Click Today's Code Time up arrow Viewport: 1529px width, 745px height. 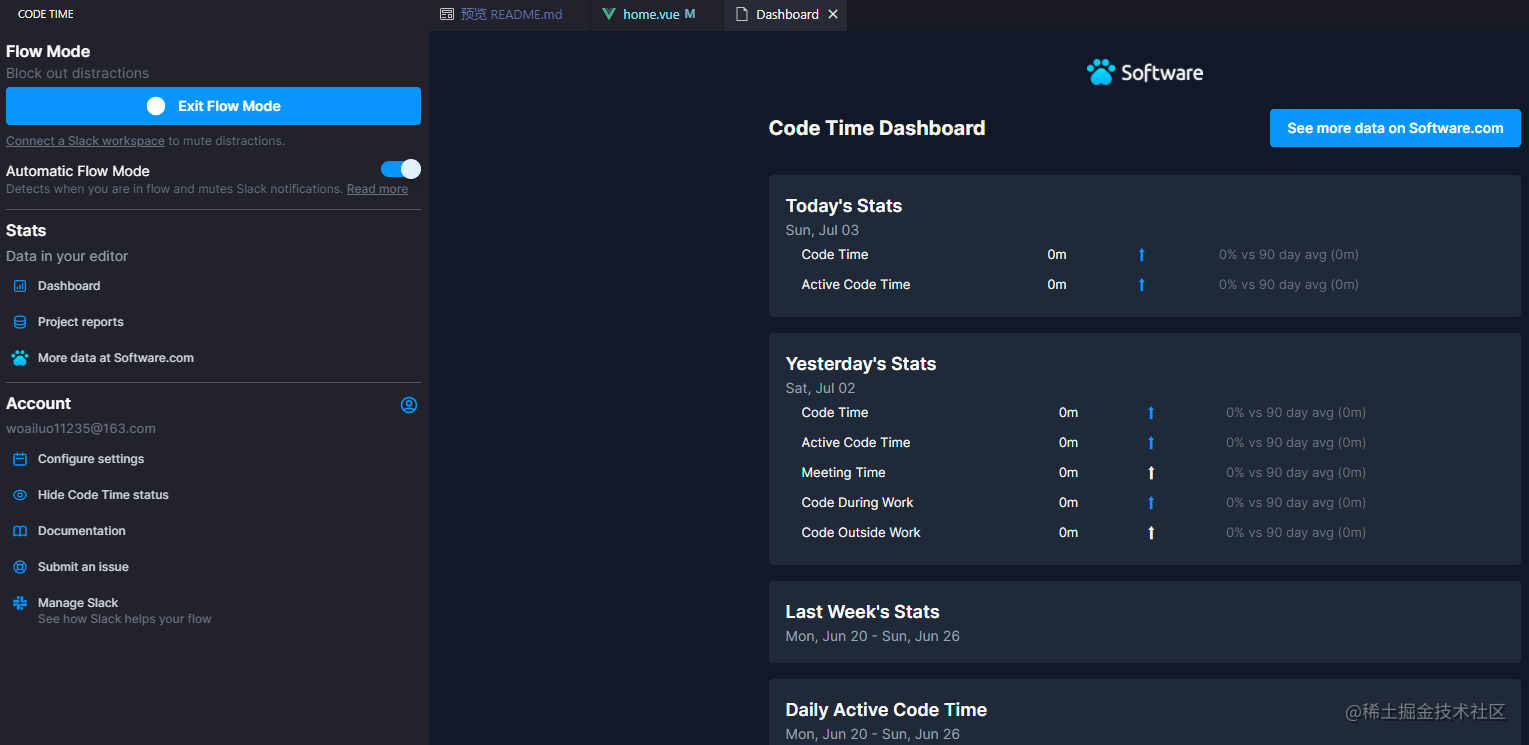click(1141, 255)
